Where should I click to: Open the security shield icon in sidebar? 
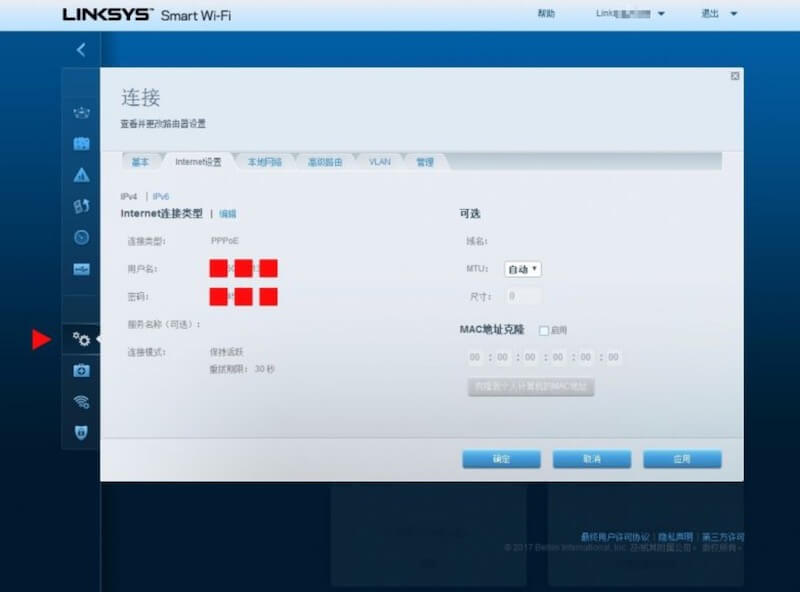click(83, 431)
